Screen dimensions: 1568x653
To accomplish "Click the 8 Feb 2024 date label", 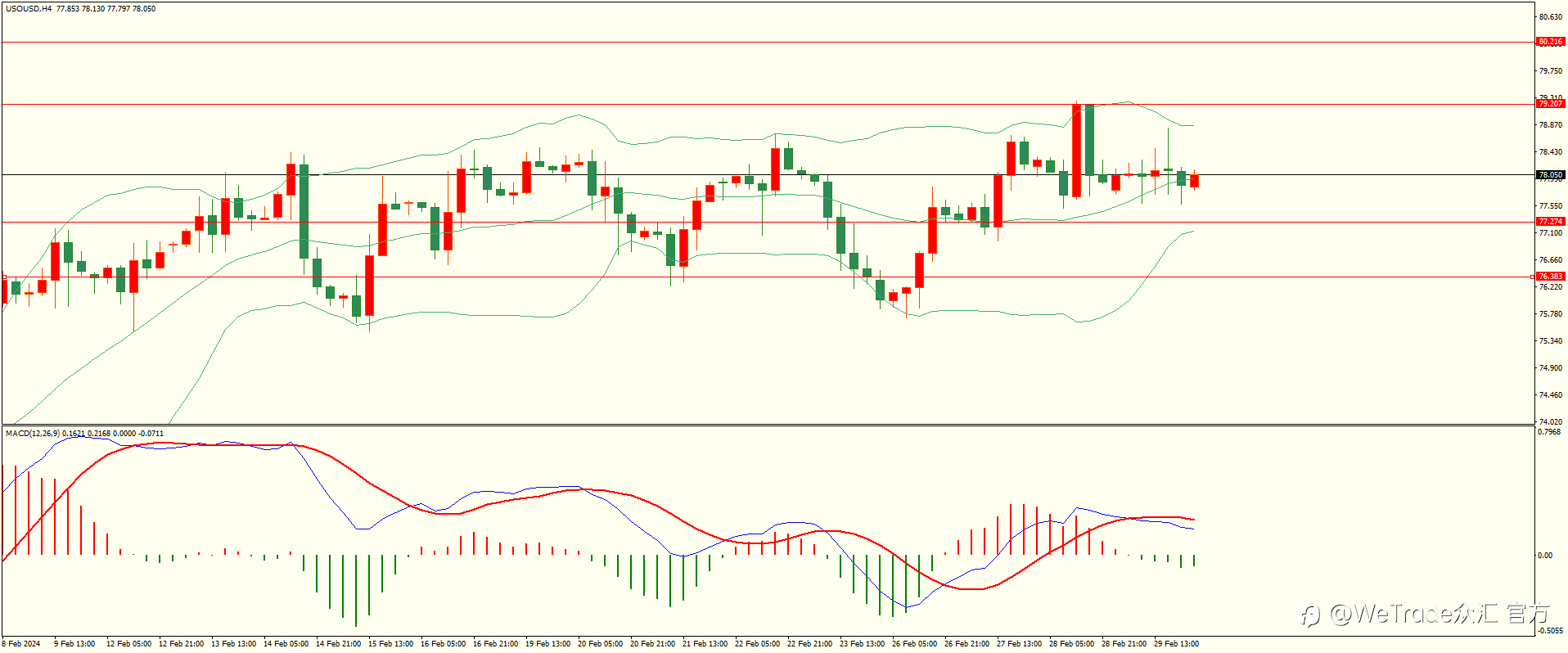I will (x=21, y=644).
